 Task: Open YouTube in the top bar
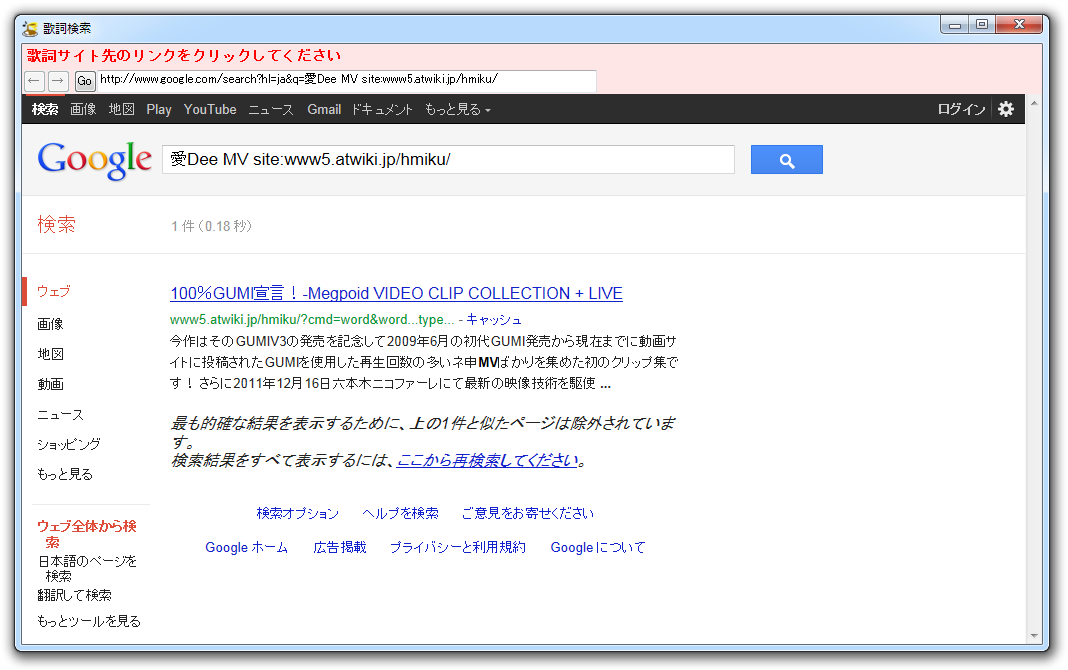click(x=210, y=110)
